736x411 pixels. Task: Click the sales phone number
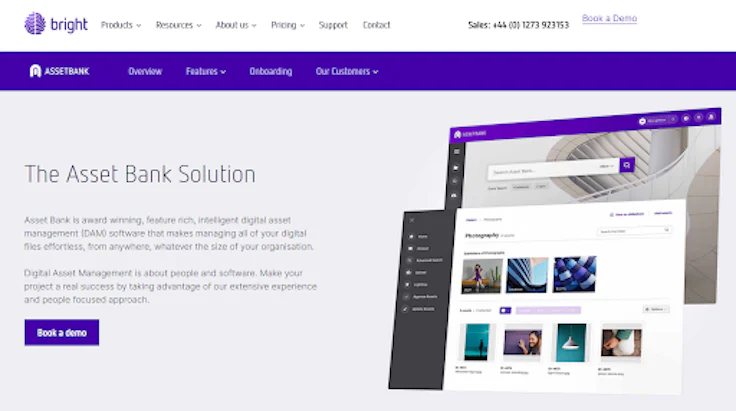click(518, 25)
